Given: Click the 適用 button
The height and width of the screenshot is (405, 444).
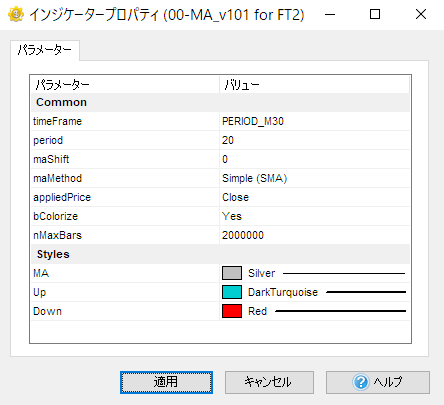Looking at the screenshot, I should coord(166,382).
